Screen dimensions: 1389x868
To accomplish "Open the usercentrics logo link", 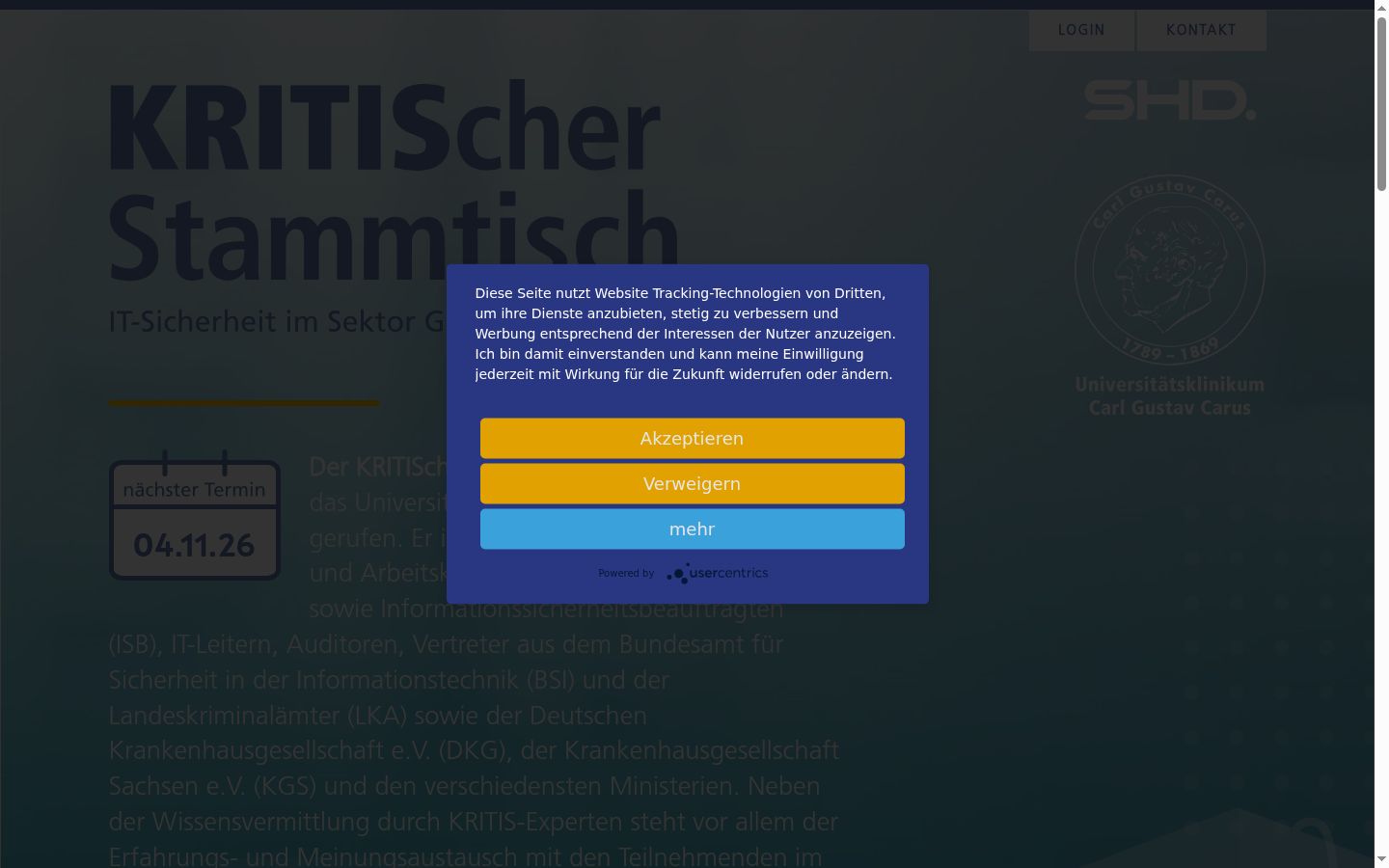I will 717,573.
